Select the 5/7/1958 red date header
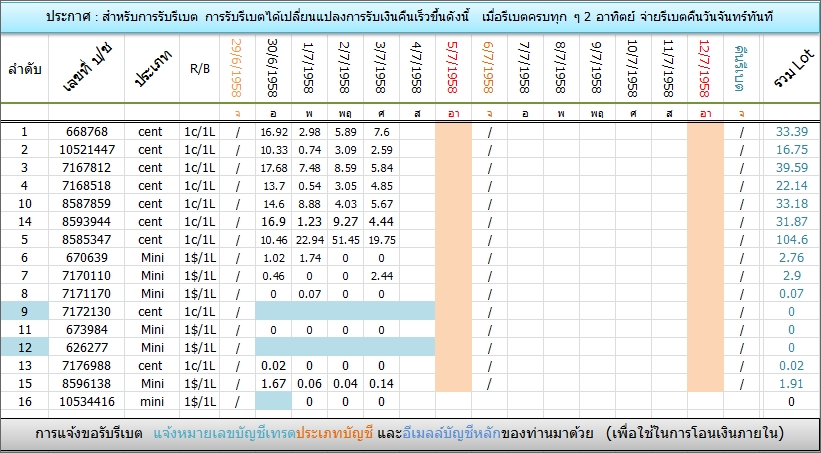Screen dimensions: 821x453 [453, 69]
